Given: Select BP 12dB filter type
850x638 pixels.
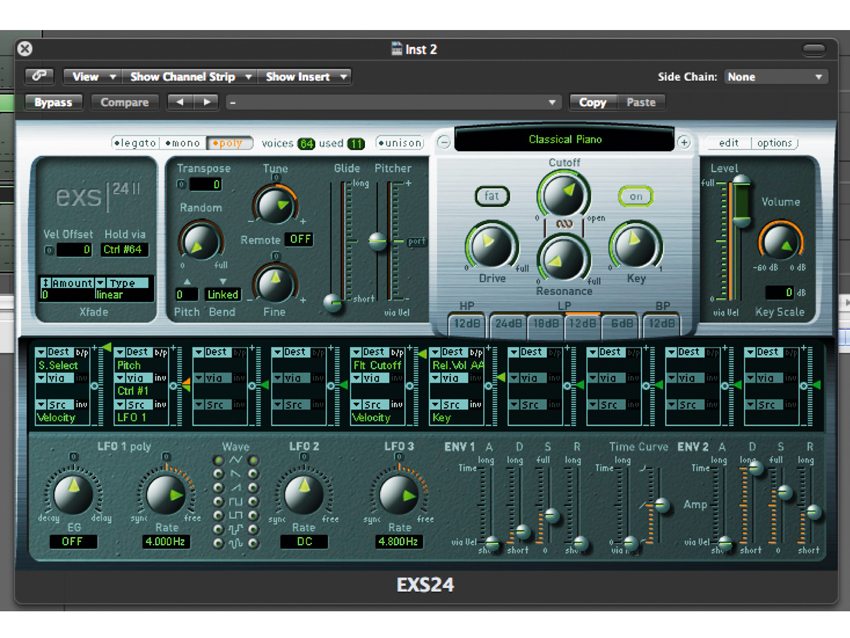Looking at the screenshot, I should [x=661, y=324].
